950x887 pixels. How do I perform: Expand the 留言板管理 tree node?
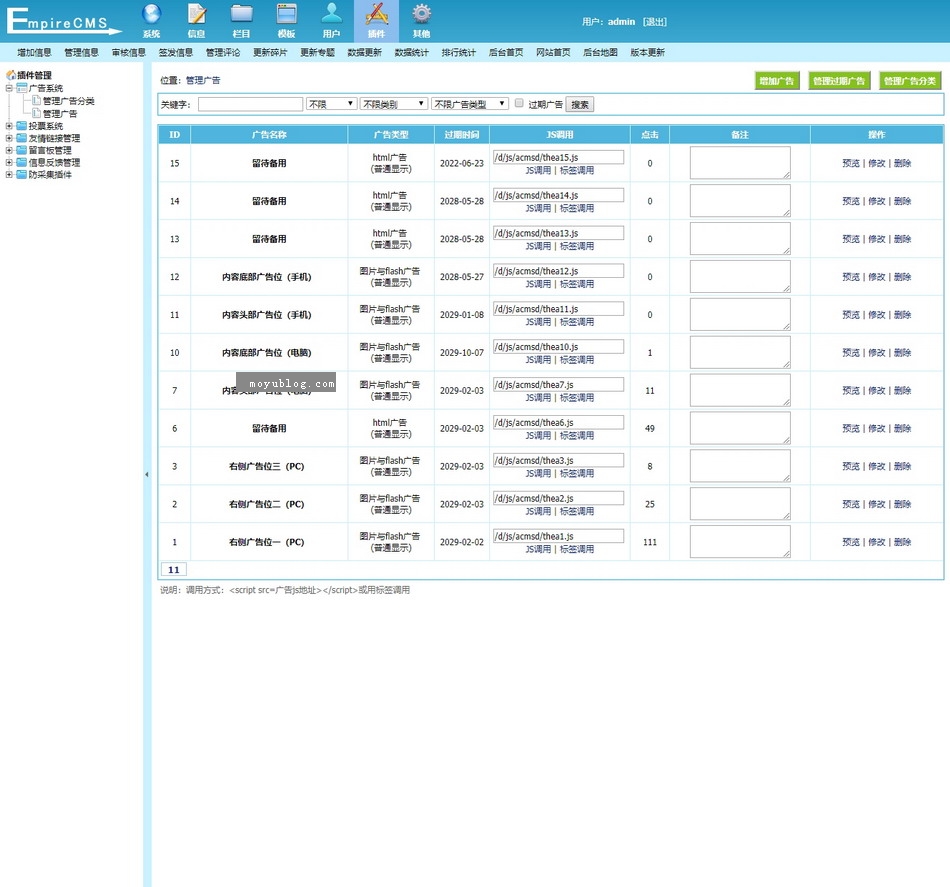[9, 151]
